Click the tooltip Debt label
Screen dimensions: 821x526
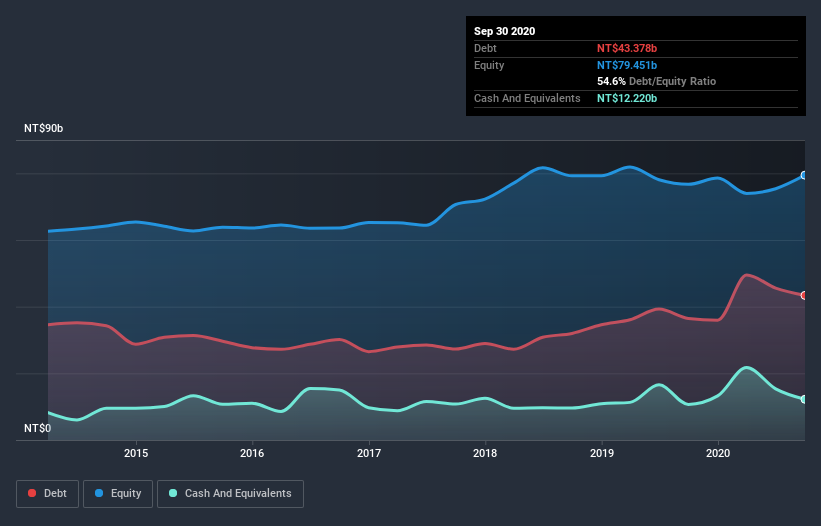click(x=485, y=48)
